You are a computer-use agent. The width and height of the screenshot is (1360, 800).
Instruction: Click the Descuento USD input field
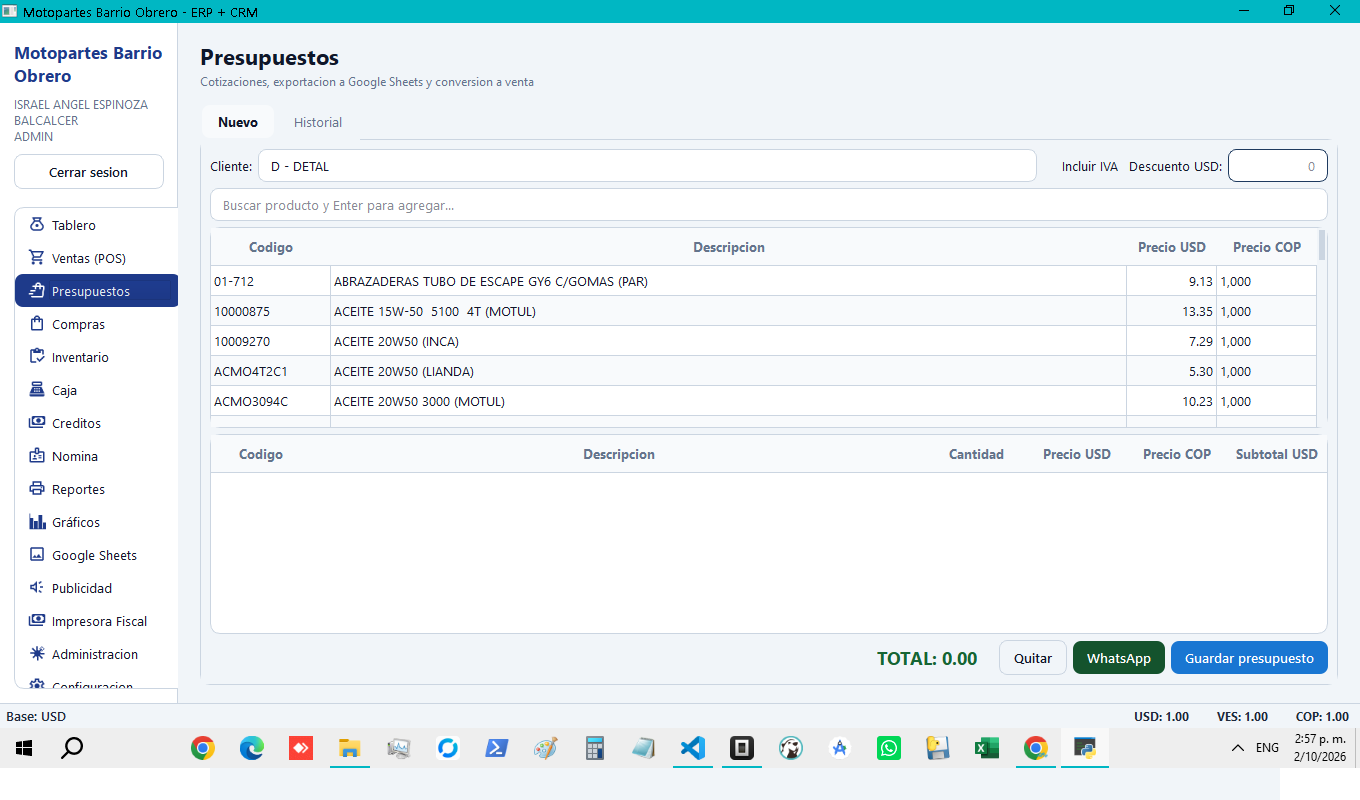(x=1278, y=166)
